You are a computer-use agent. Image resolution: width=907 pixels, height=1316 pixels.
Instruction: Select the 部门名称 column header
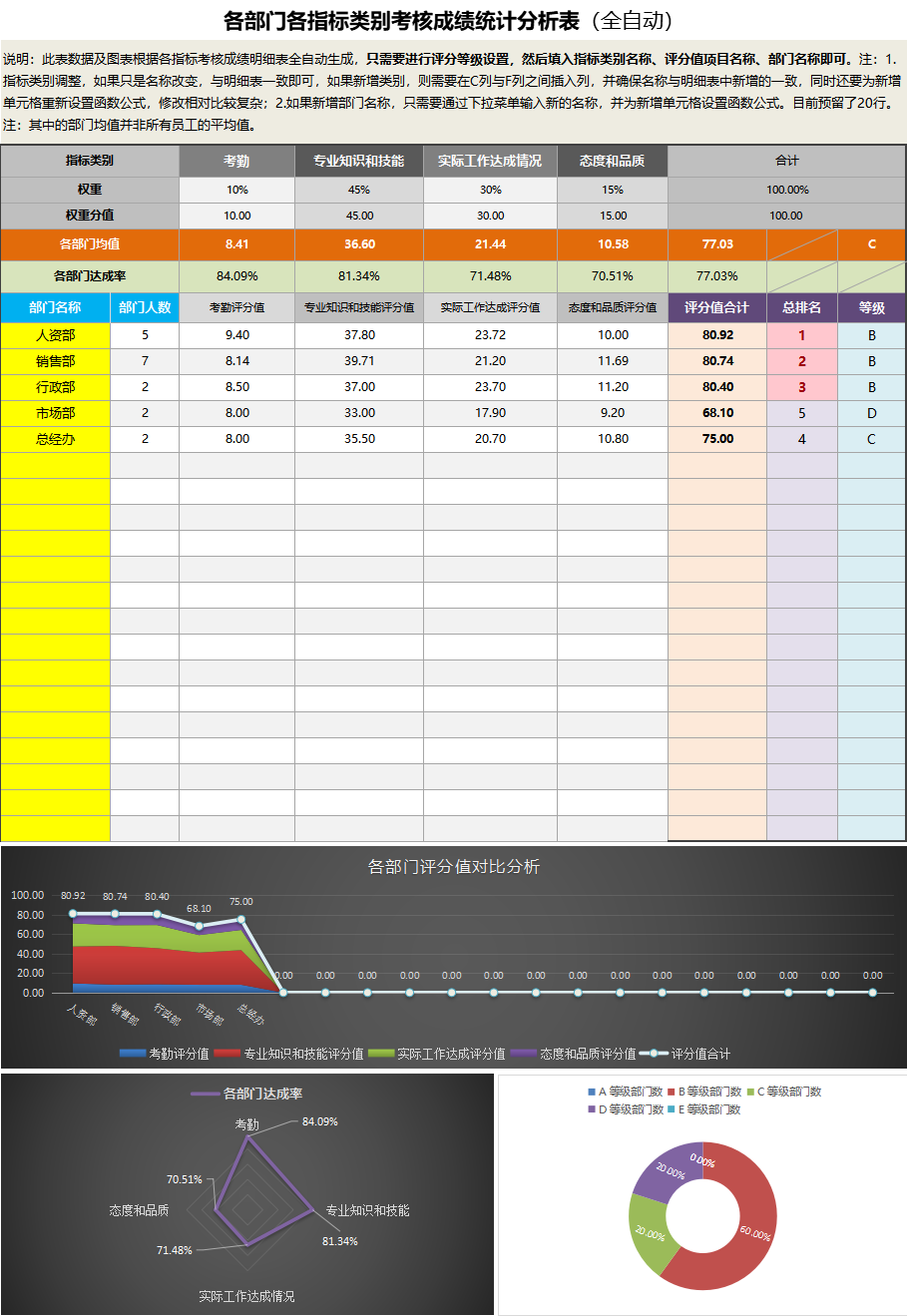tap(55, 307)
